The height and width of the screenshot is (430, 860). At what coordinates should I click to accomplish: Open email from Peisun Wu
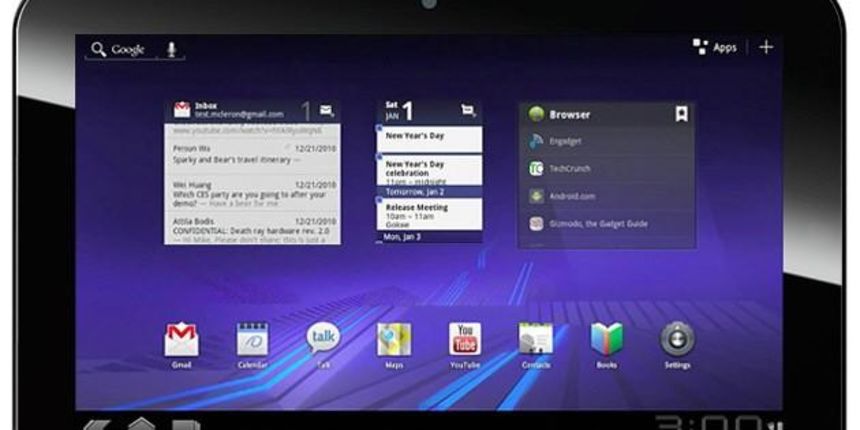[252, 155]
